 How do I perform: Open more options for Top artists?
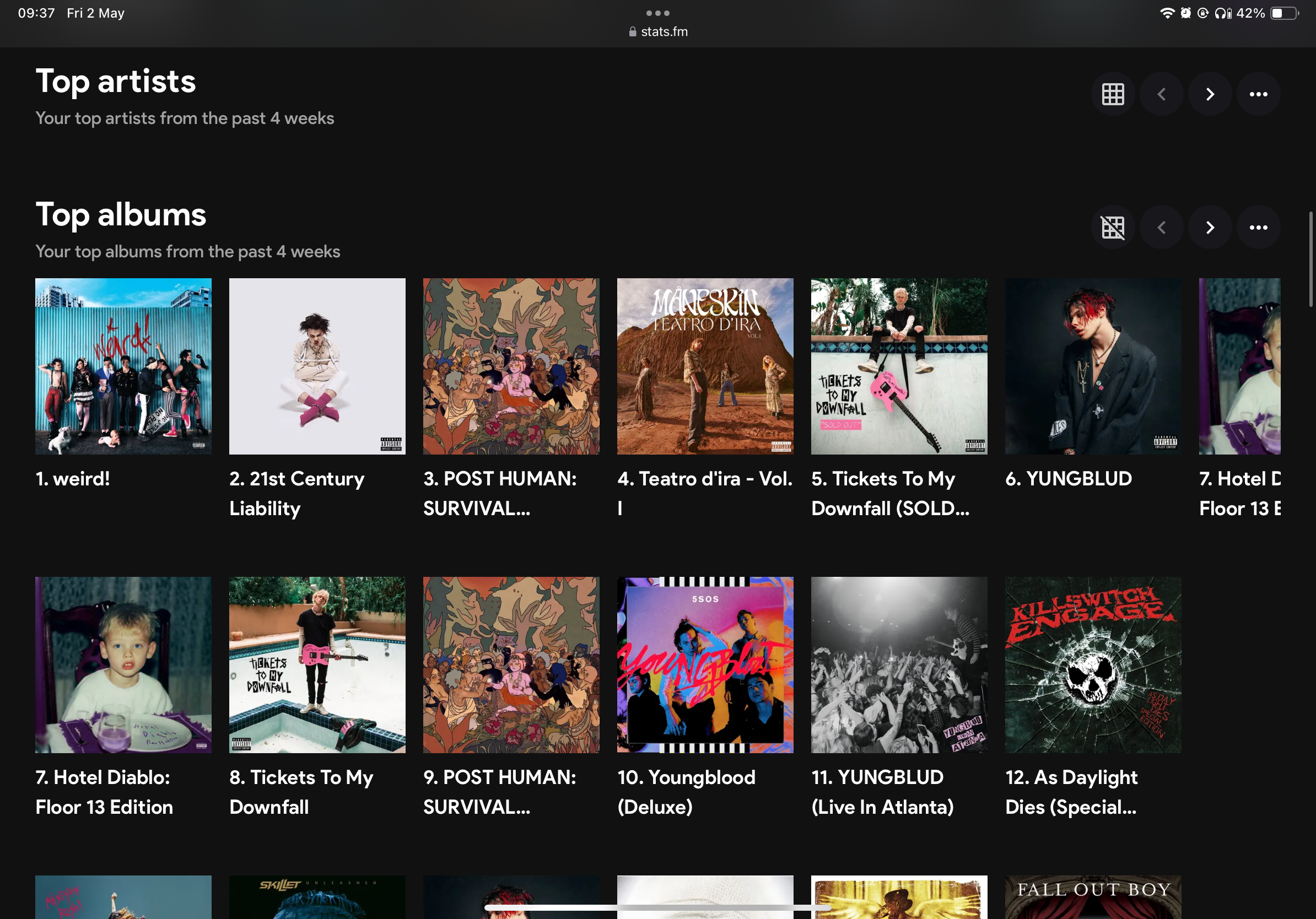click(1258, 94)
